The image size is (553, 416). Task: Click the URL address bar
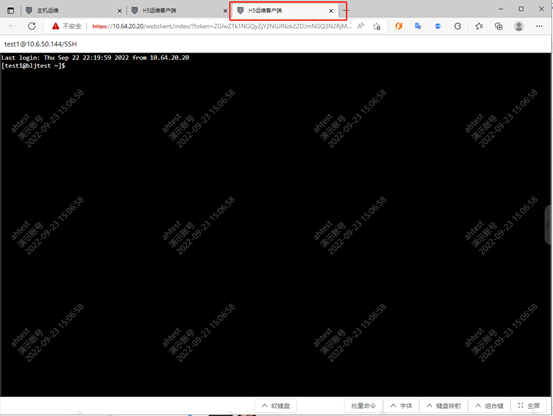tap(221, 26)
